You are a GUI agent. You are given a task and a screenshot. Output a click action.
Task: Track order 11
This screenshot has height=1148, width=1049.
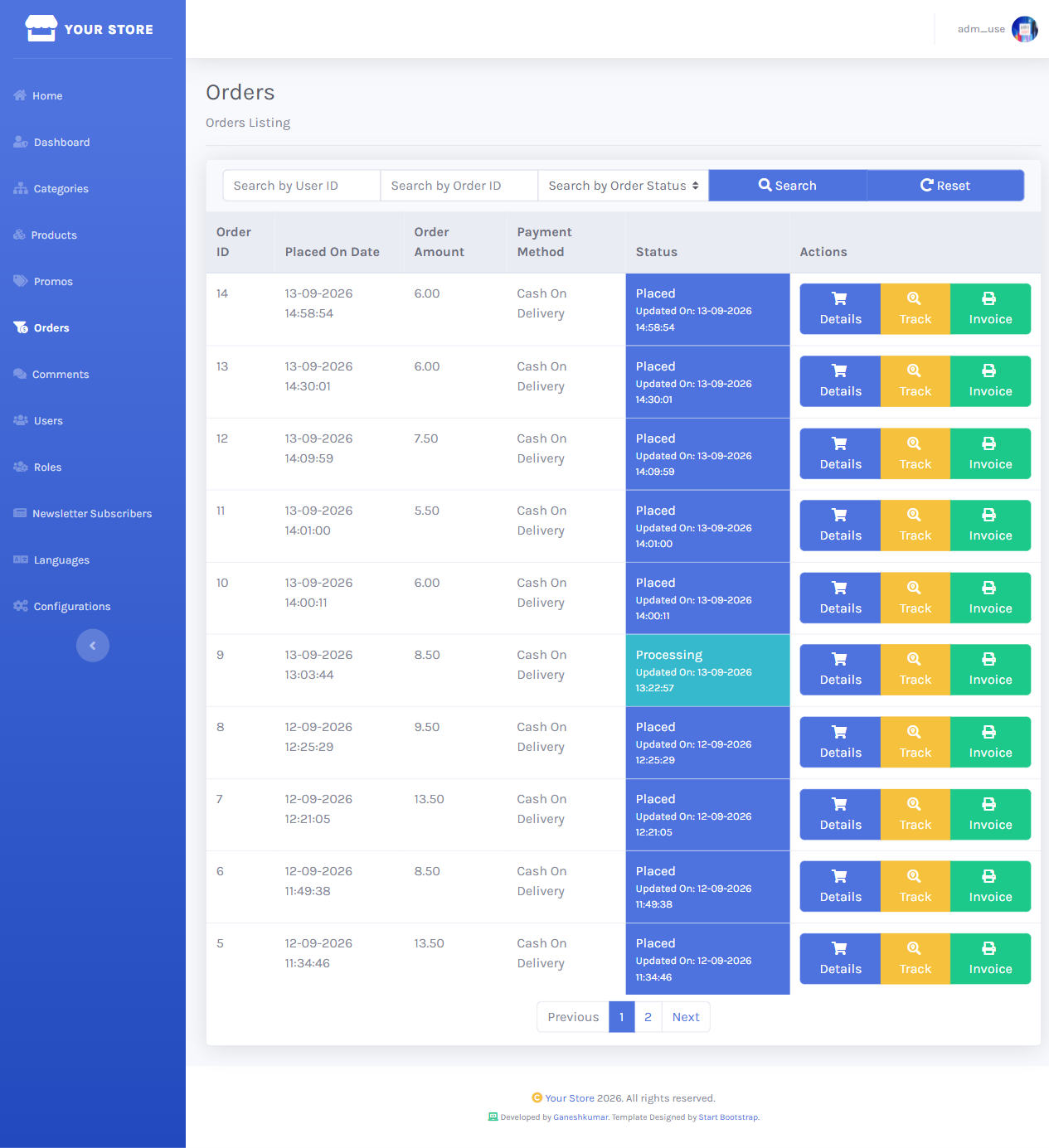[x=915, y=526]
